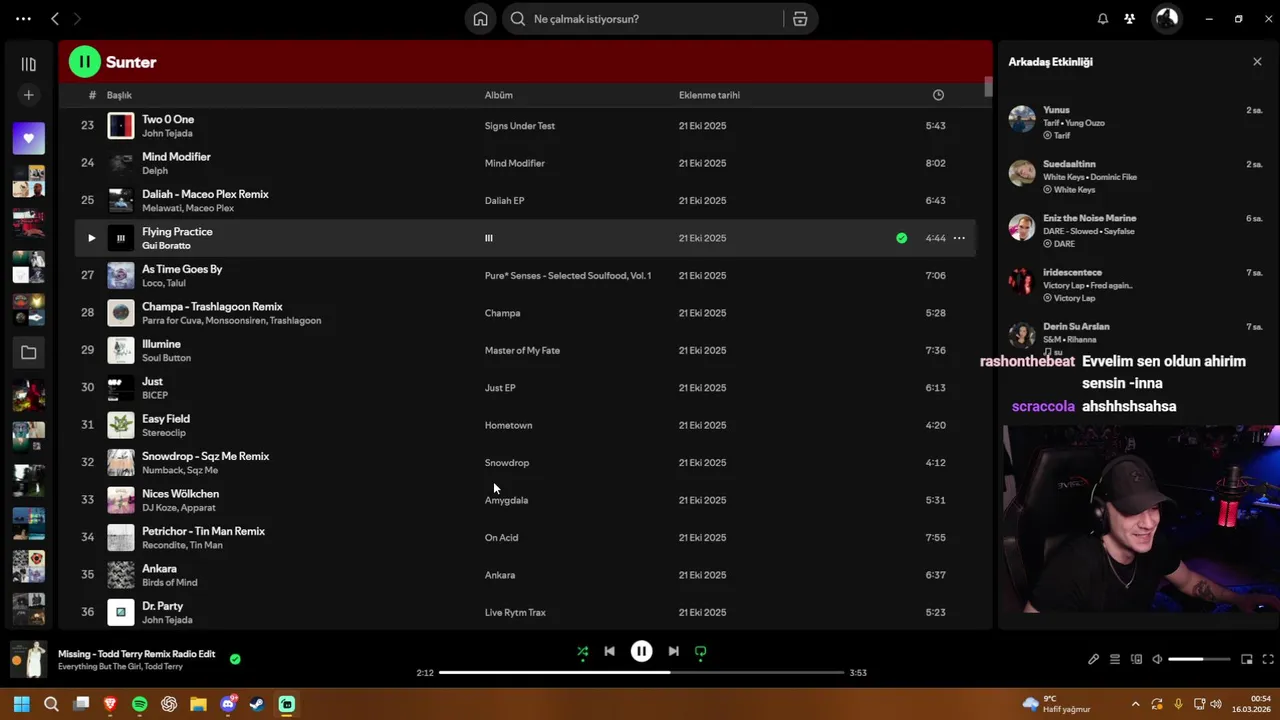1280x720 pixels.
Task: Sort by the Başlık column header
Action: (x=120, y=95)
